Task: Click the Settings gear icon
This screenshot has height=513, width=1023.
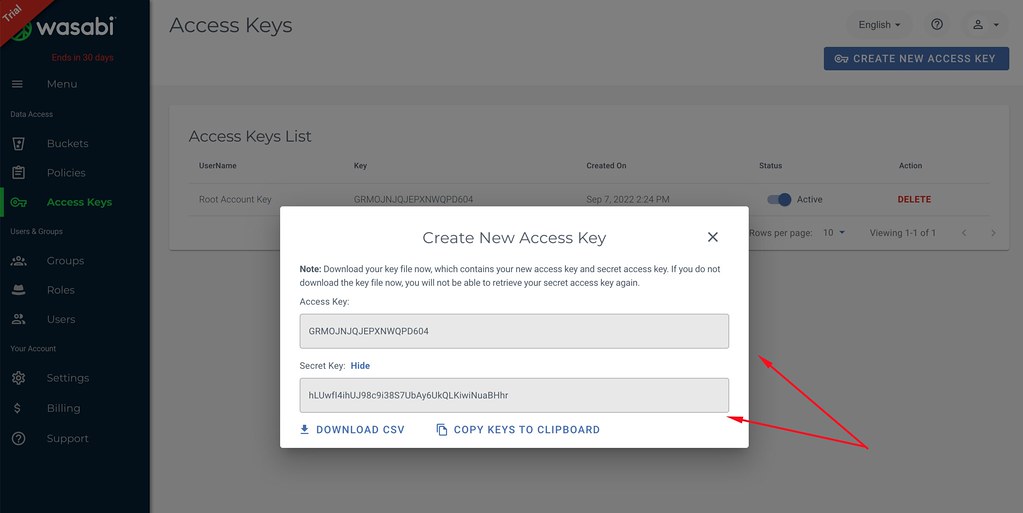Action: pyautogui.click(x=18, y=378)
